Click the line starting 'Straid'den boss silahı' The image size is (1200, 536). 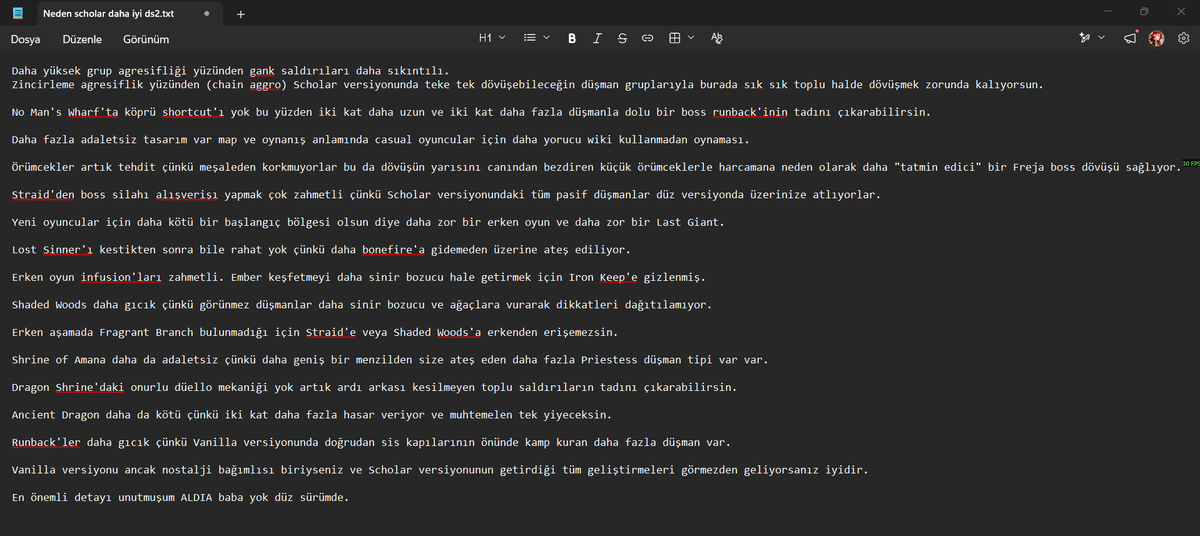[x=447, y=194]
